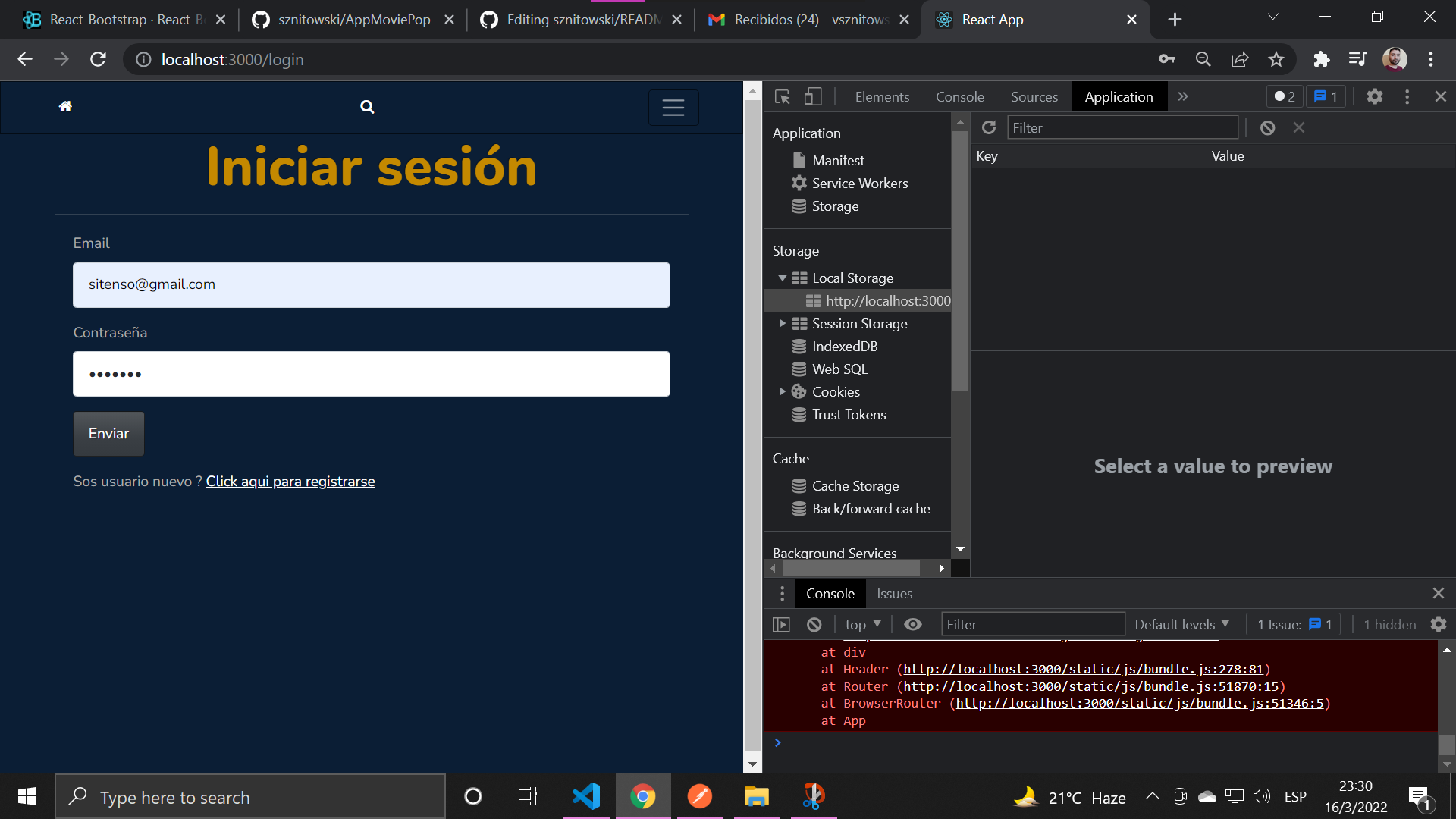1456x819 pixels.
Task: Clear the console with block icon
Action: 814,624
